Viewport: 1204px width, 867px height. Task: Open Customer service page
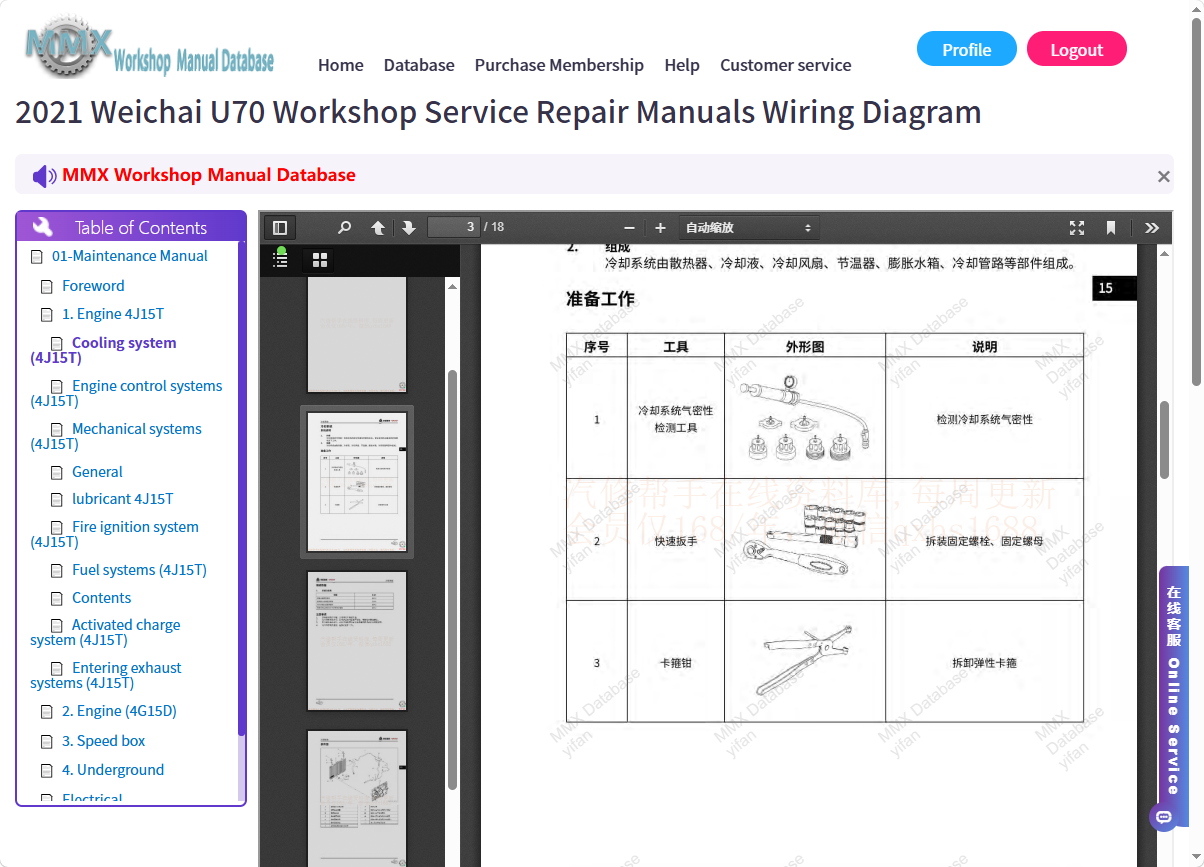786,65
